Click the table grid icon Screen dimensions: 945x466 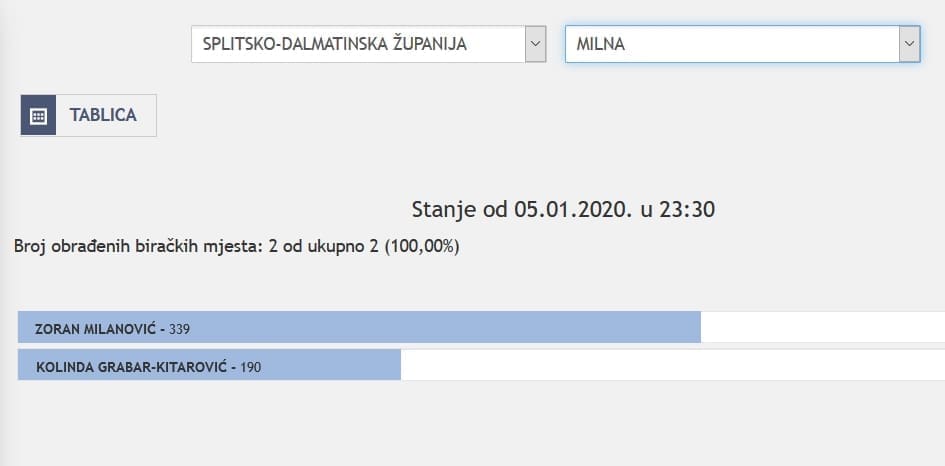pos(38,115)
